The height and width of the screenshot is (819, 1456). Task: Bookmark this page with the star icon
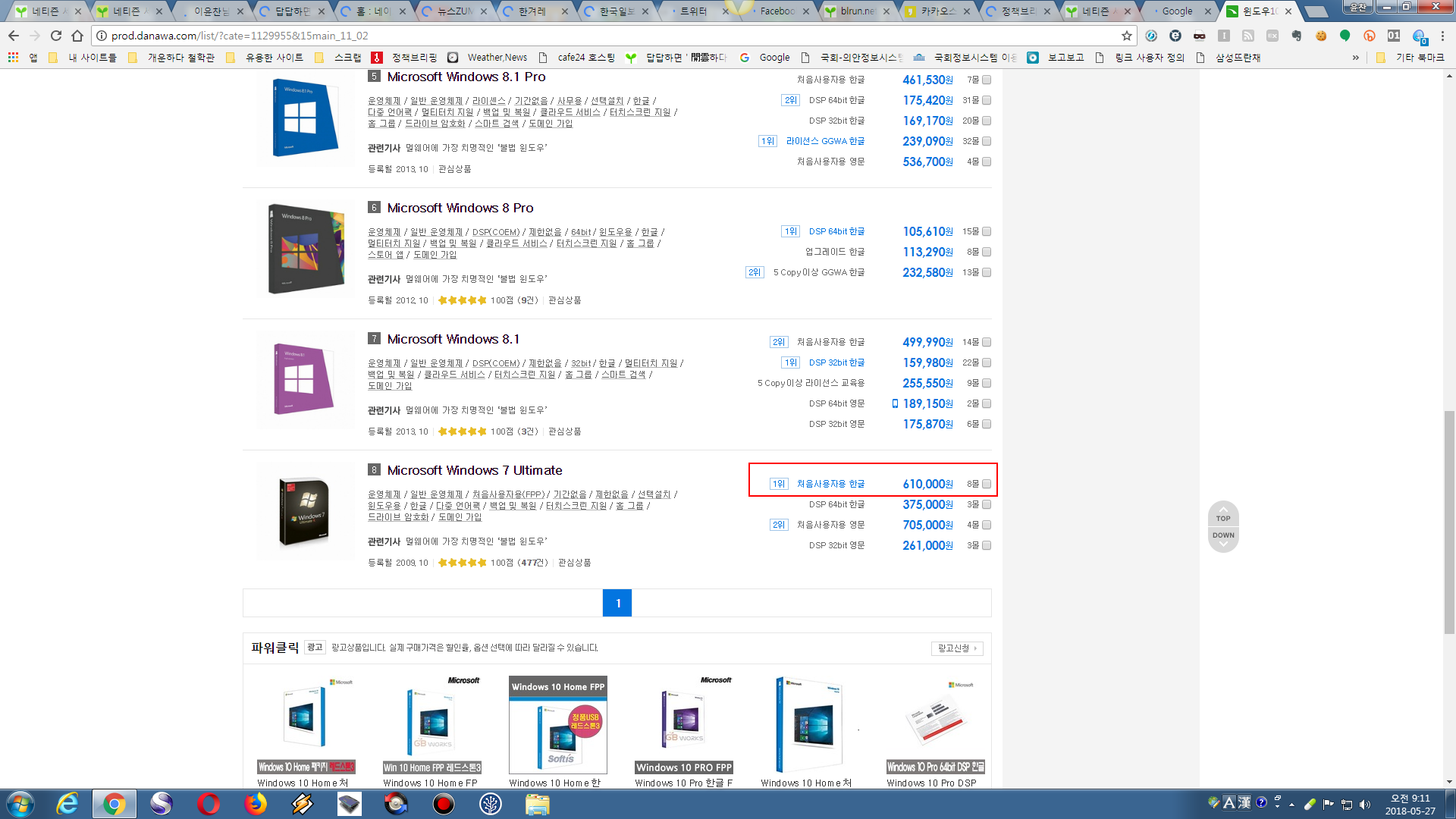click(1127, 36)
